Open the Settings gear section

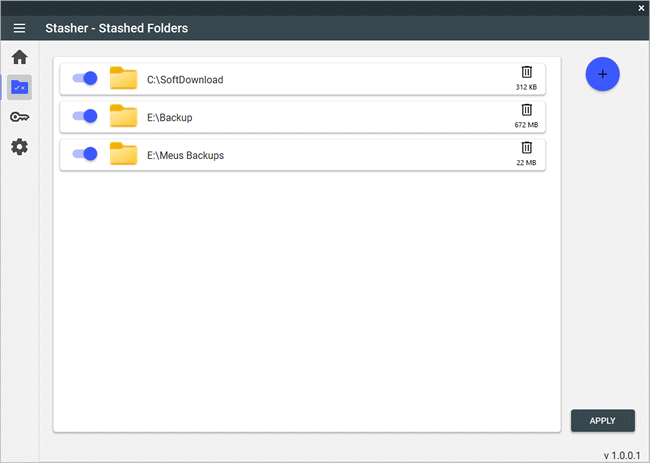point(19,147)
